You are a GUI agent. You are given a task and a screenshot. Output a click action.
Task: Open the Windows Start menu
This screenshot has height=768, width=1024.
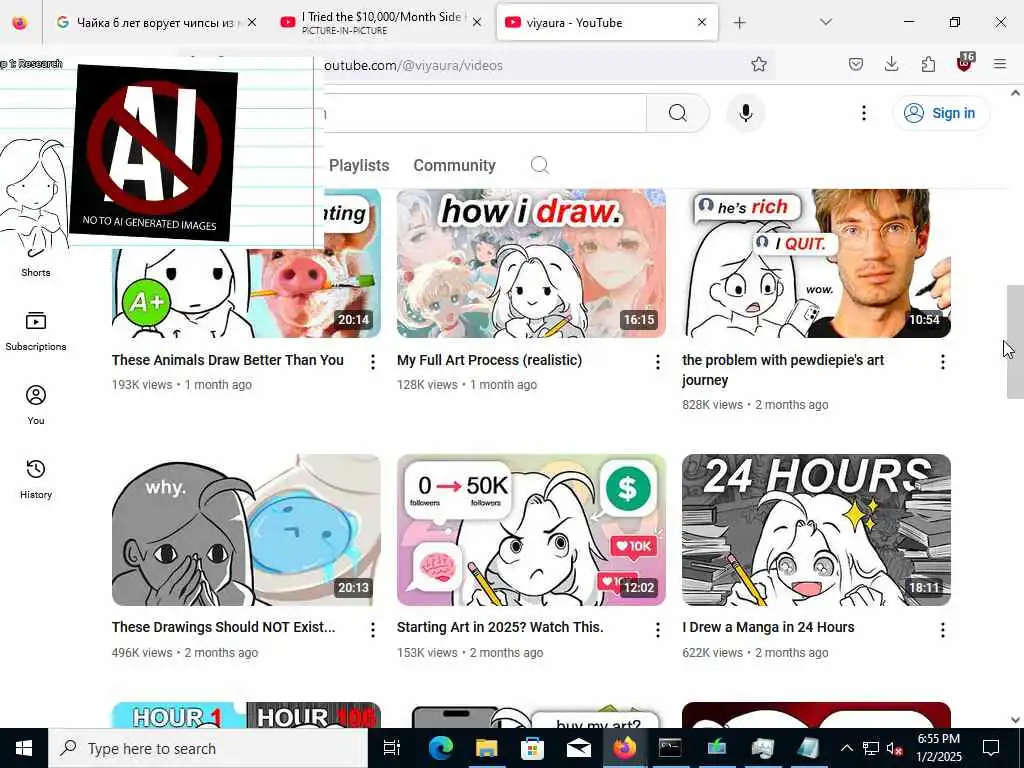tap(24, 748)
